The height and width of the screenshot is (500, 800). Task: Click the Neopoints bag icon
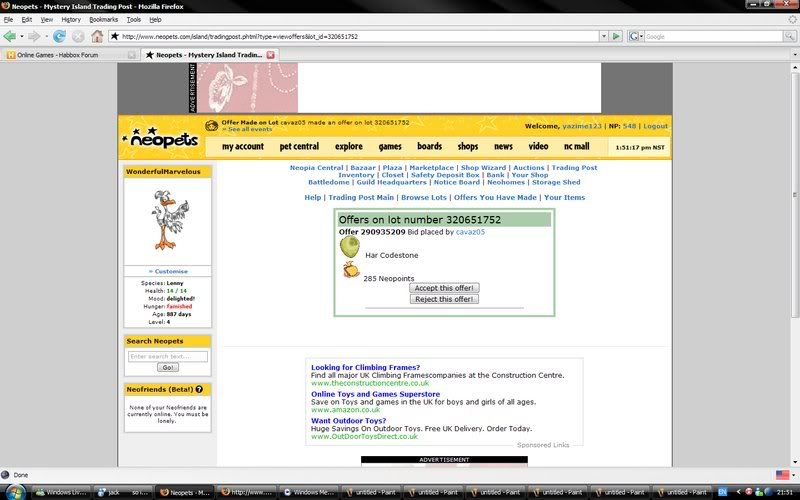(349, 270)
